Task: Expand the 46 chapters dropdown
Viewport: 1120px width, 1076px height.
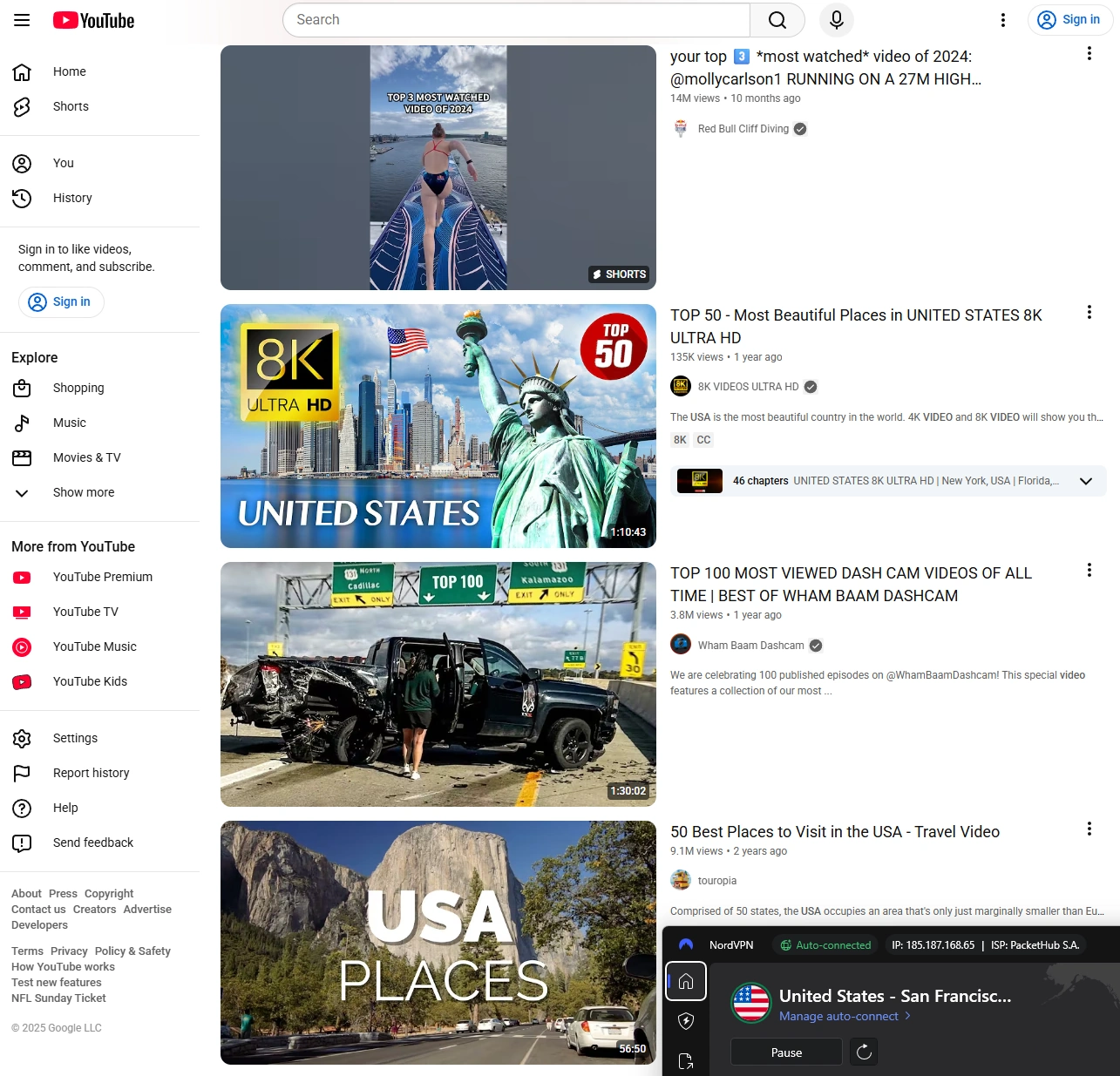Action: pyautogui.click(x=1086, y=481)
